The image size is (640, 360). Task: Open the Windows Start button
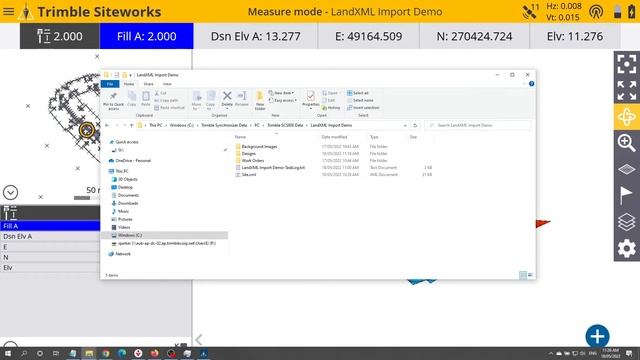[8, 353]
